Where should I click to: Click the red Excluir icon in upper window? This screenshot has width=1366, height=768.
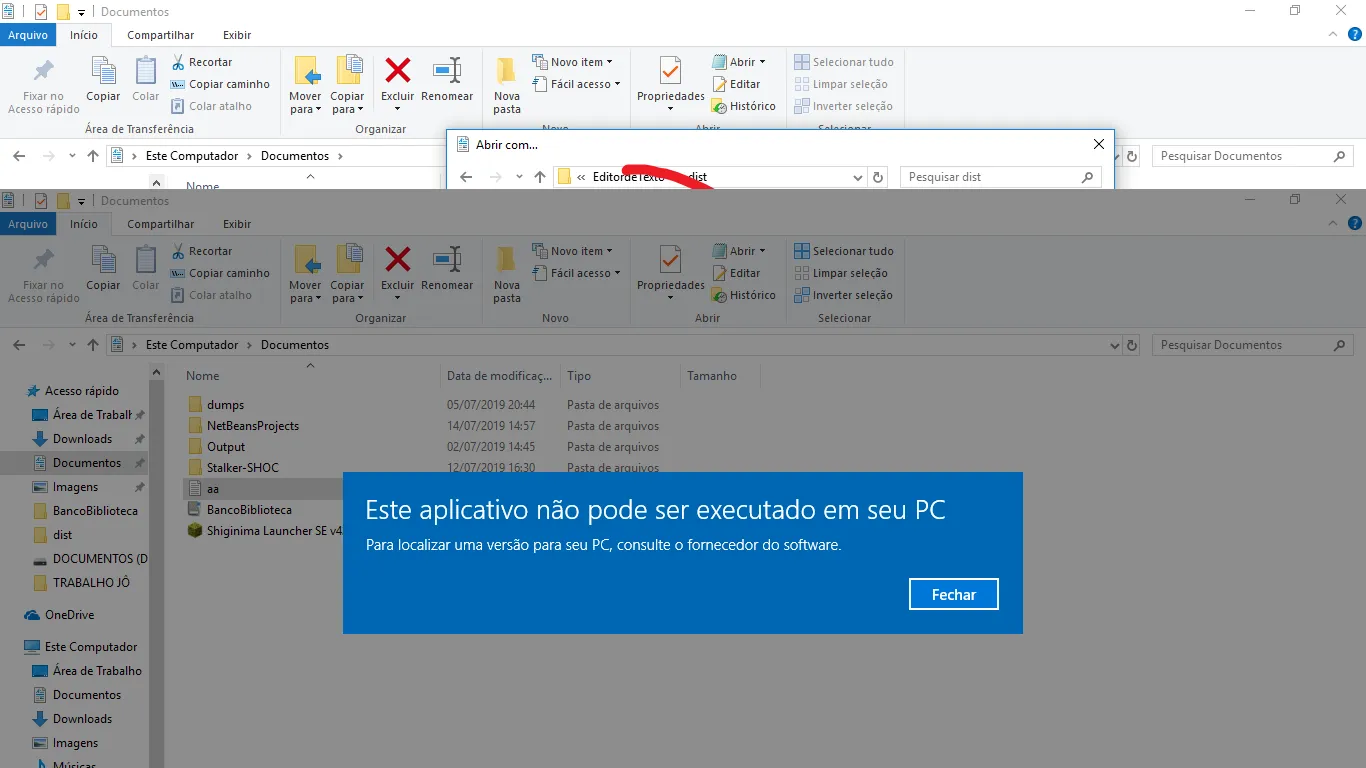coord(398,70)
